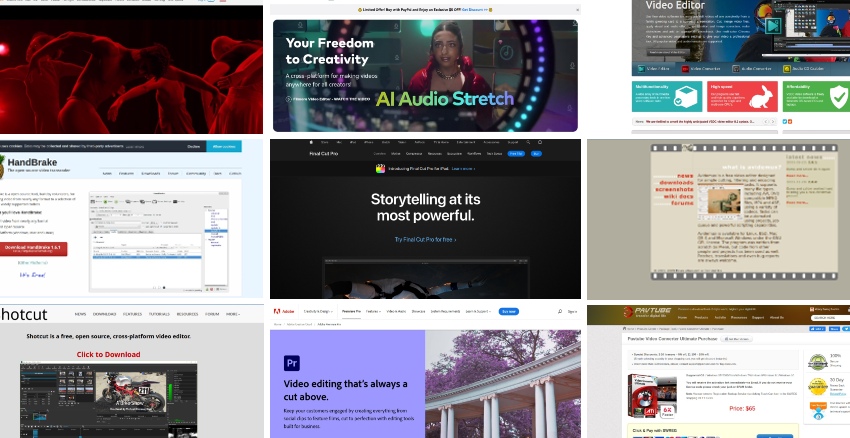Click the shopping bag icon on Apple nav
Screen dimensions: 850x438
pos(540,143)
